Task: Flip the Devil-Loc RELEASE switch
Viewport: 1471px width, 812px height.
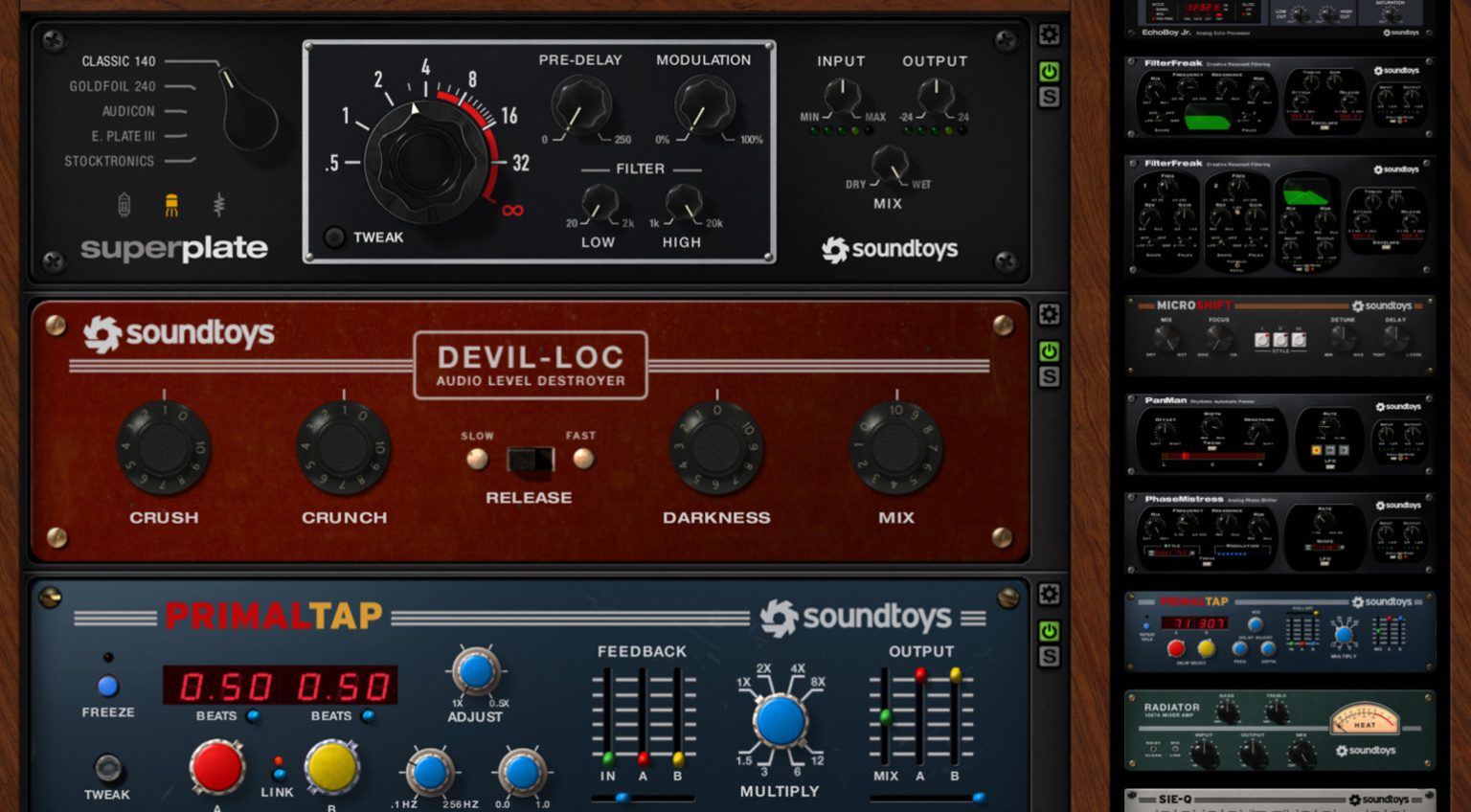Action: pyautogui.click(x=530, y=460)
